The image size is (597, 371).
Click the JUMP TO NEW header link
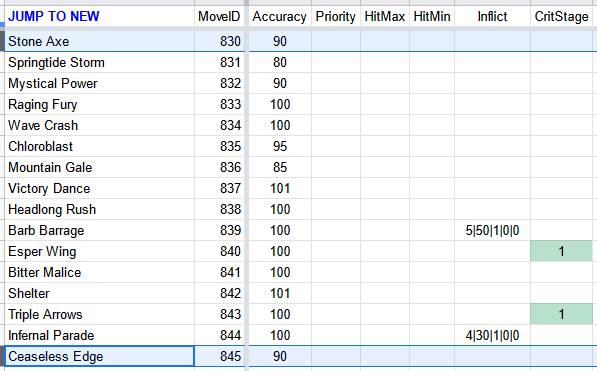[54, 16]
